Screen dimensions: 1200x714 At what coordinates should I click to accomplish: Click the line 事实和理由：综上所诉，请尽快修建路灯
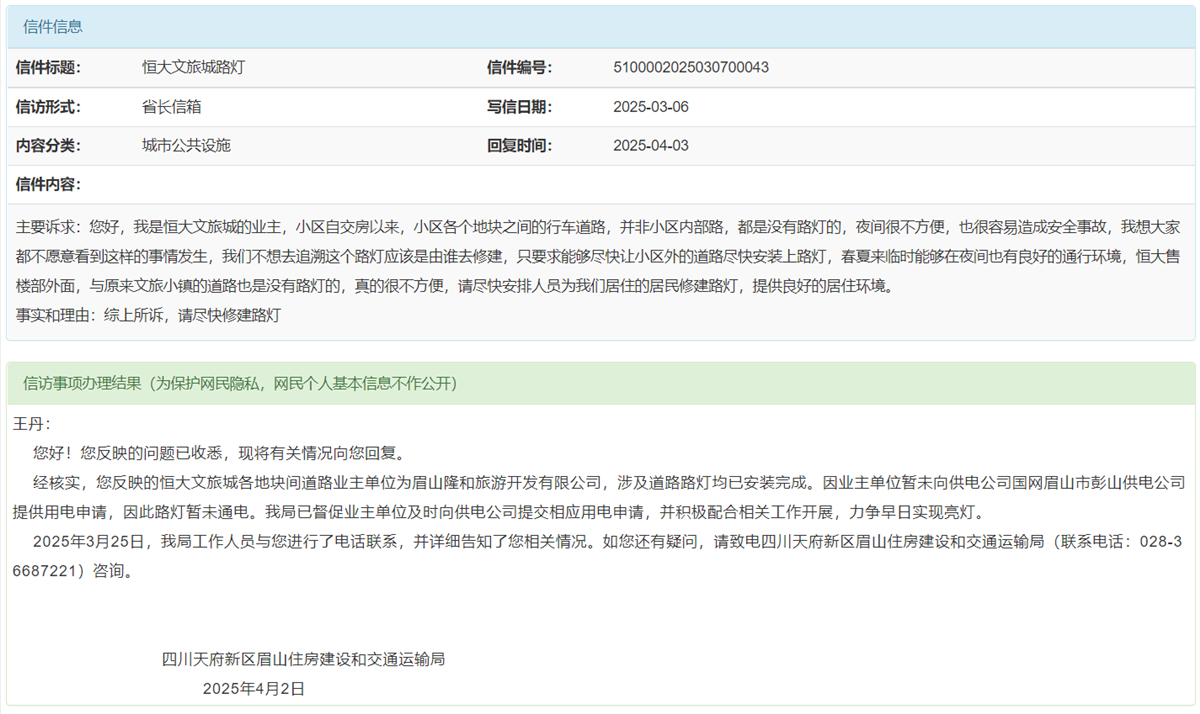(x=149, y=315)
